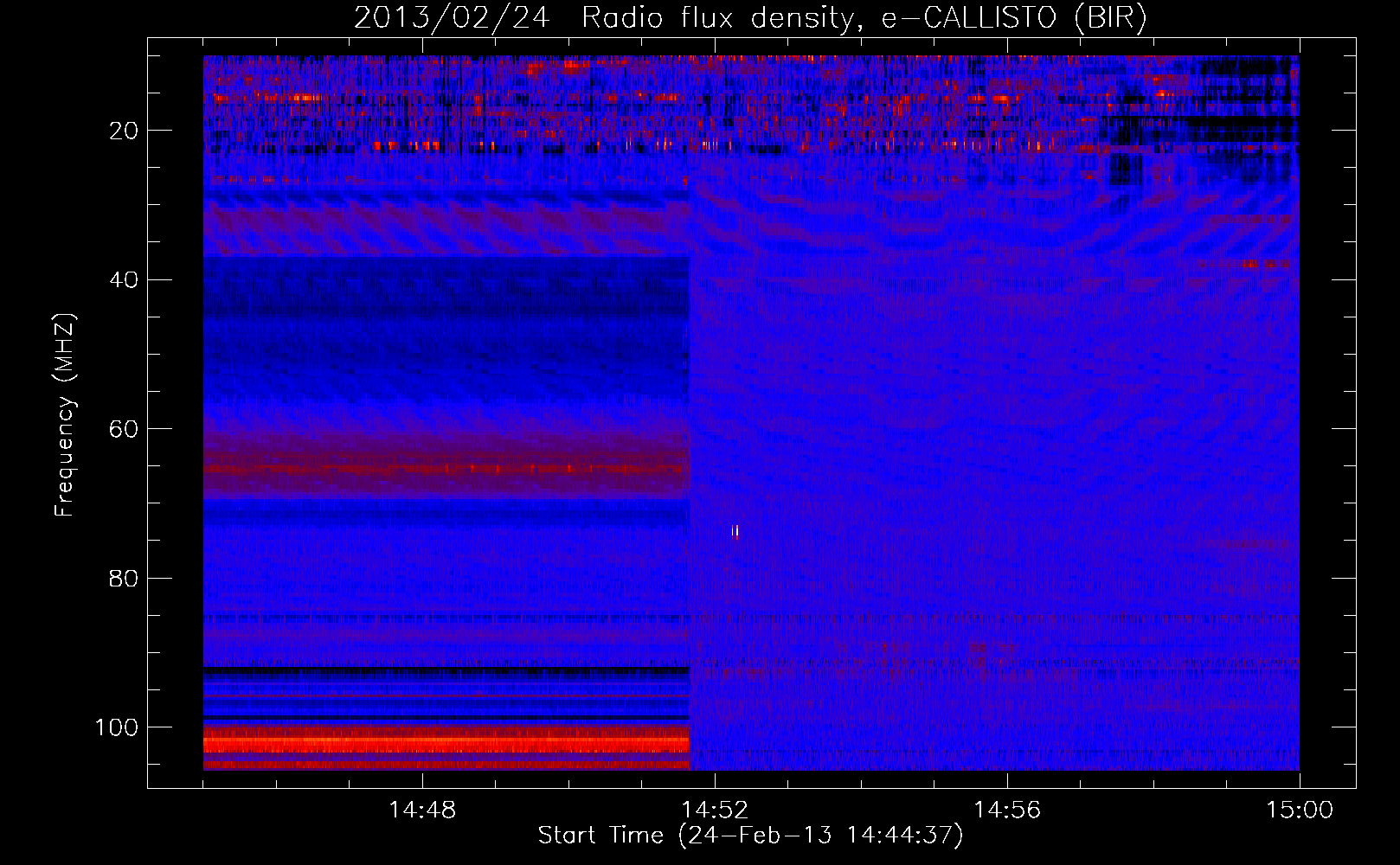Click the 14:56 time tick label
Screen dimensions: 1400x865
click(1007, 811)
